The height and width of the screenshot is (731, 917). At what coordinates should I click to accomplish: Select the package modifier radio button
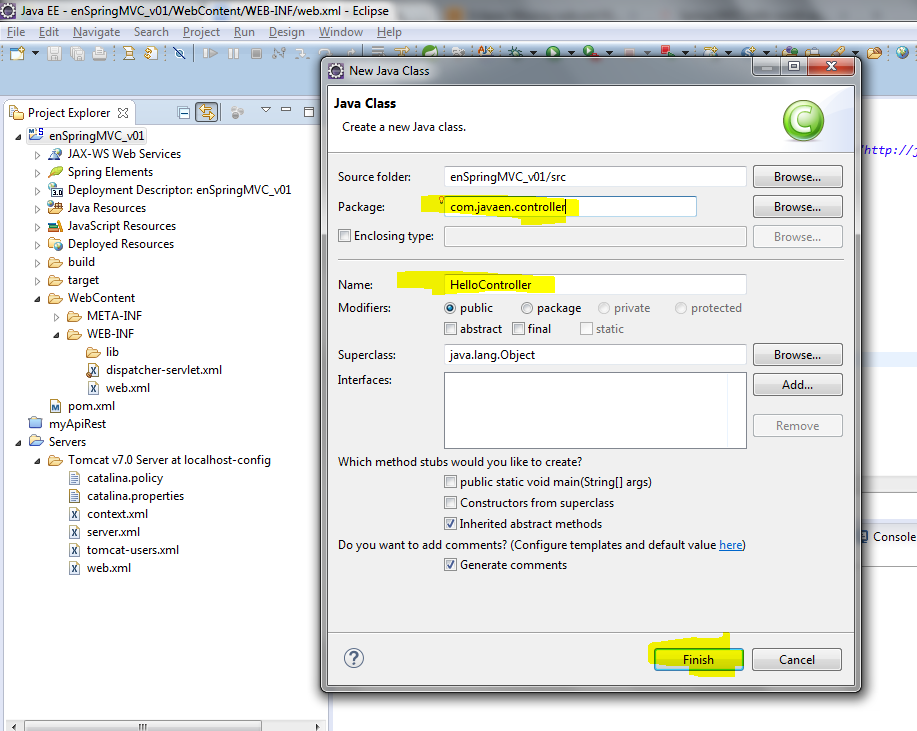(x=527, y=308)
